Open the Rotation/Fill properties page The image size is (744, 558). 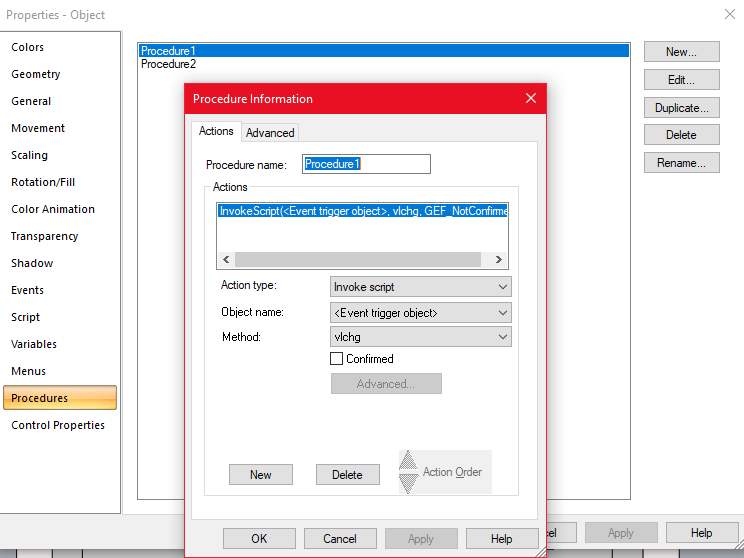pos(43,182)
